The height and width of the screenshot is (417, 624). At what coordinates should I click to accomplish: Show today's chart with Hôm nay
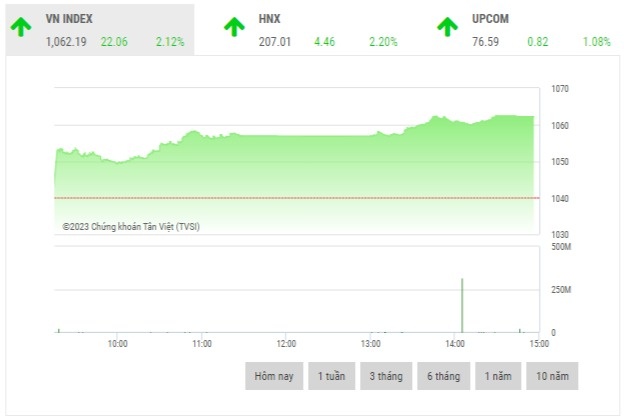273,376
